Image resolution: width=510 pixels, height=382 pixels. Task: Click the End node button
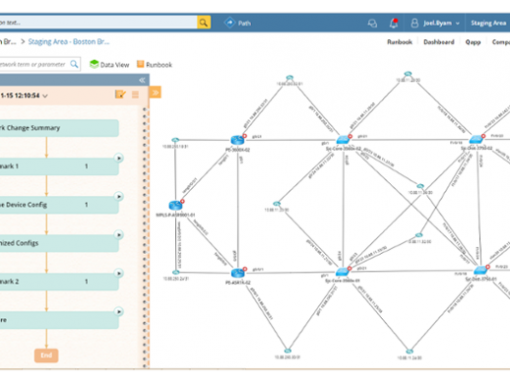tap(46, 355)
